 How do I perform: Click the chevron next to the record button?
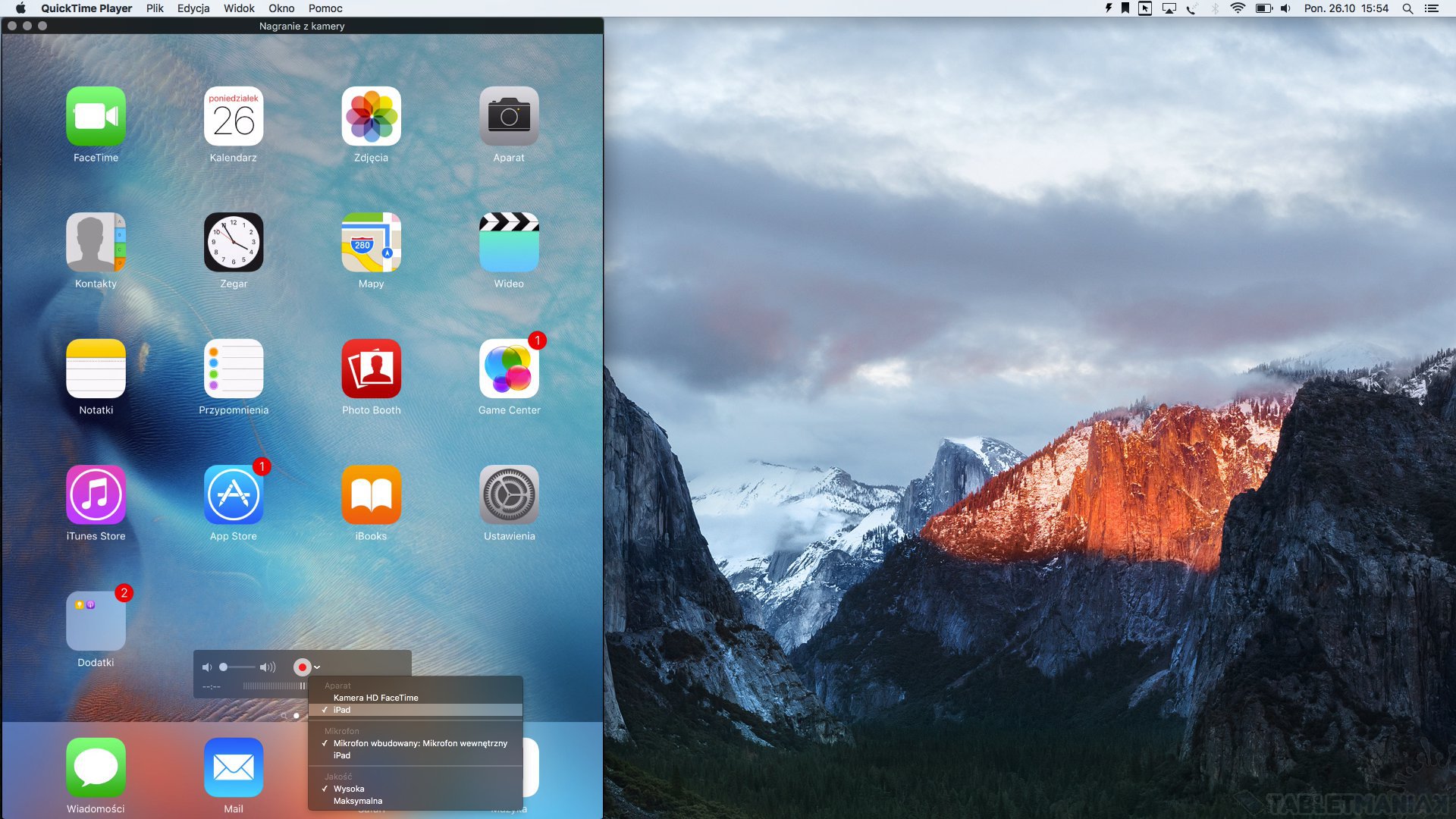pos(317,667)
